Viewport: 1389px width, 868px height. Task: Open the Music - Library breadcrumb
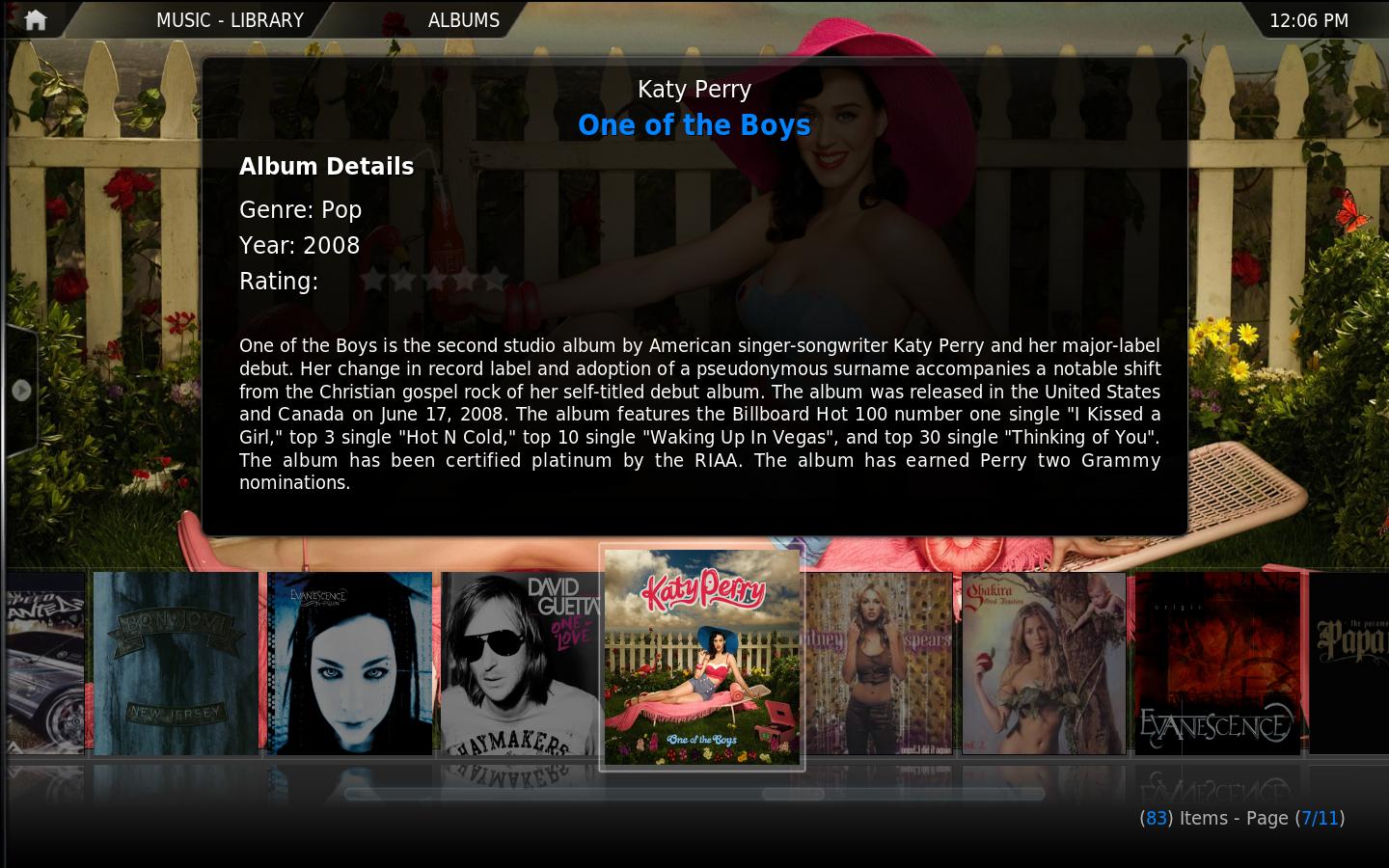[230, 20]
